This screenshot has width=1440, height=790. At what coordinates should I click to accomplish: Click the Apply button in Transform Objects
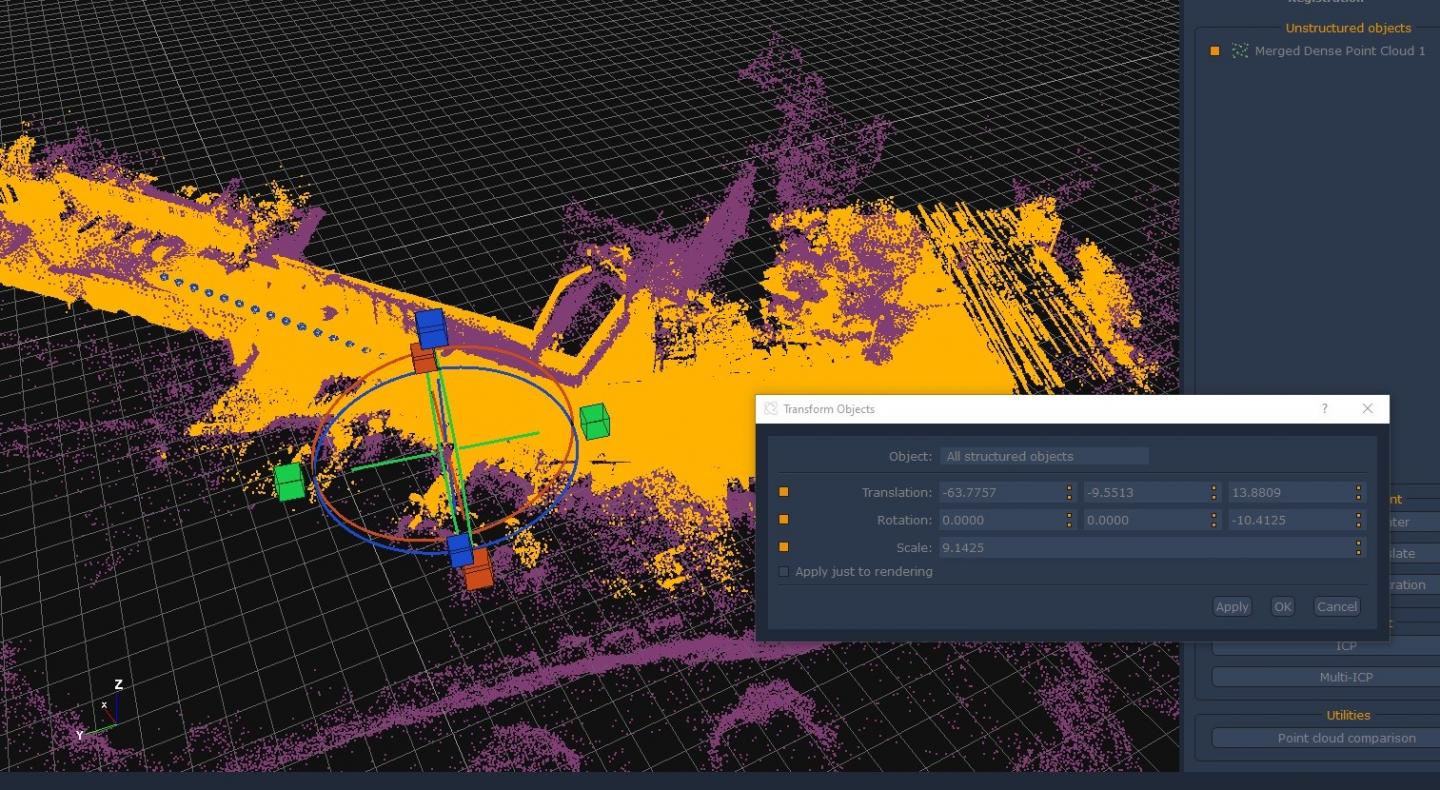click(1232, 607)
